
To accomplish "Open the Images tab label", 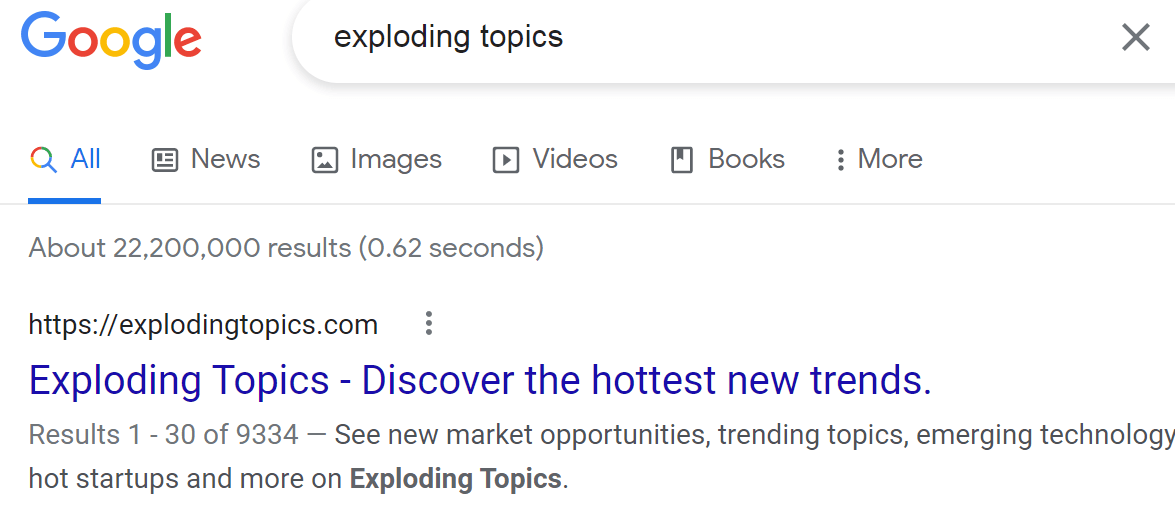I will [x=396, y=159].
